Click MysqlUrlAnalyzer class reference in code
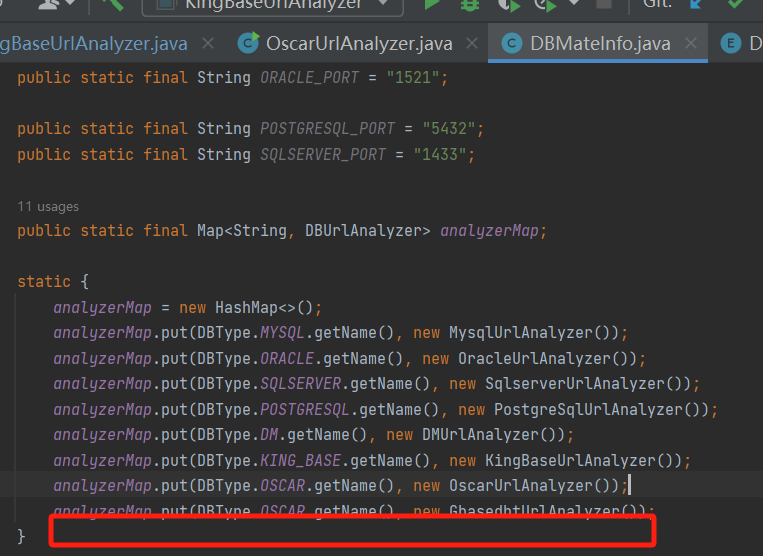763x556 pixels. pyautogui.click(x=527, y=333)
